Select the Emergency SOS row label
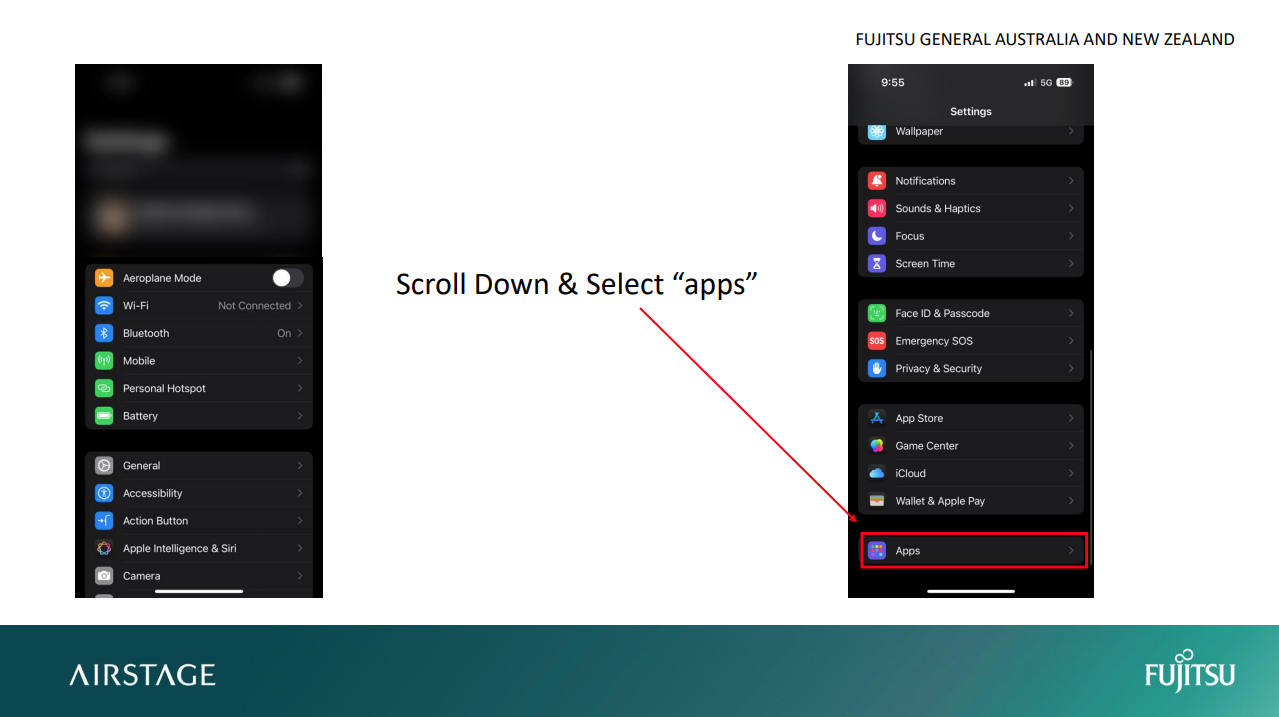This screenshot has width=1279, height=717. [x=934, y=341]
